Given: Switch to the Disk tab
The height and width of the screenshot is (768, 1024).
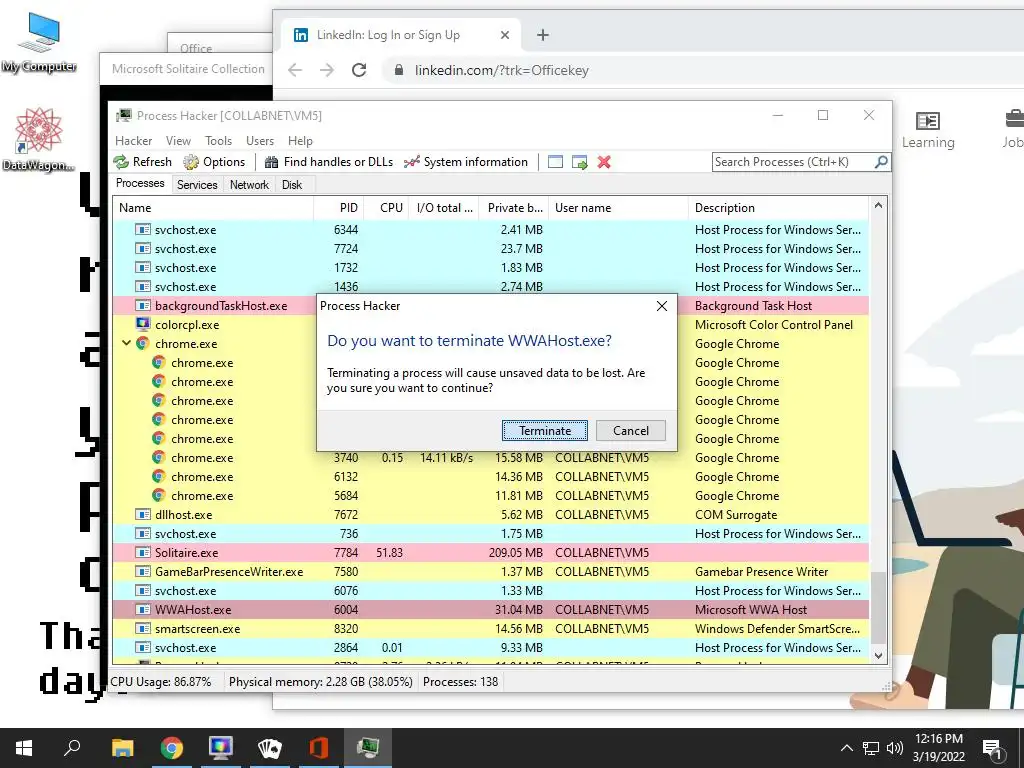Looking at the screenshot, I should pyautogui.click(x=292, y=185).
